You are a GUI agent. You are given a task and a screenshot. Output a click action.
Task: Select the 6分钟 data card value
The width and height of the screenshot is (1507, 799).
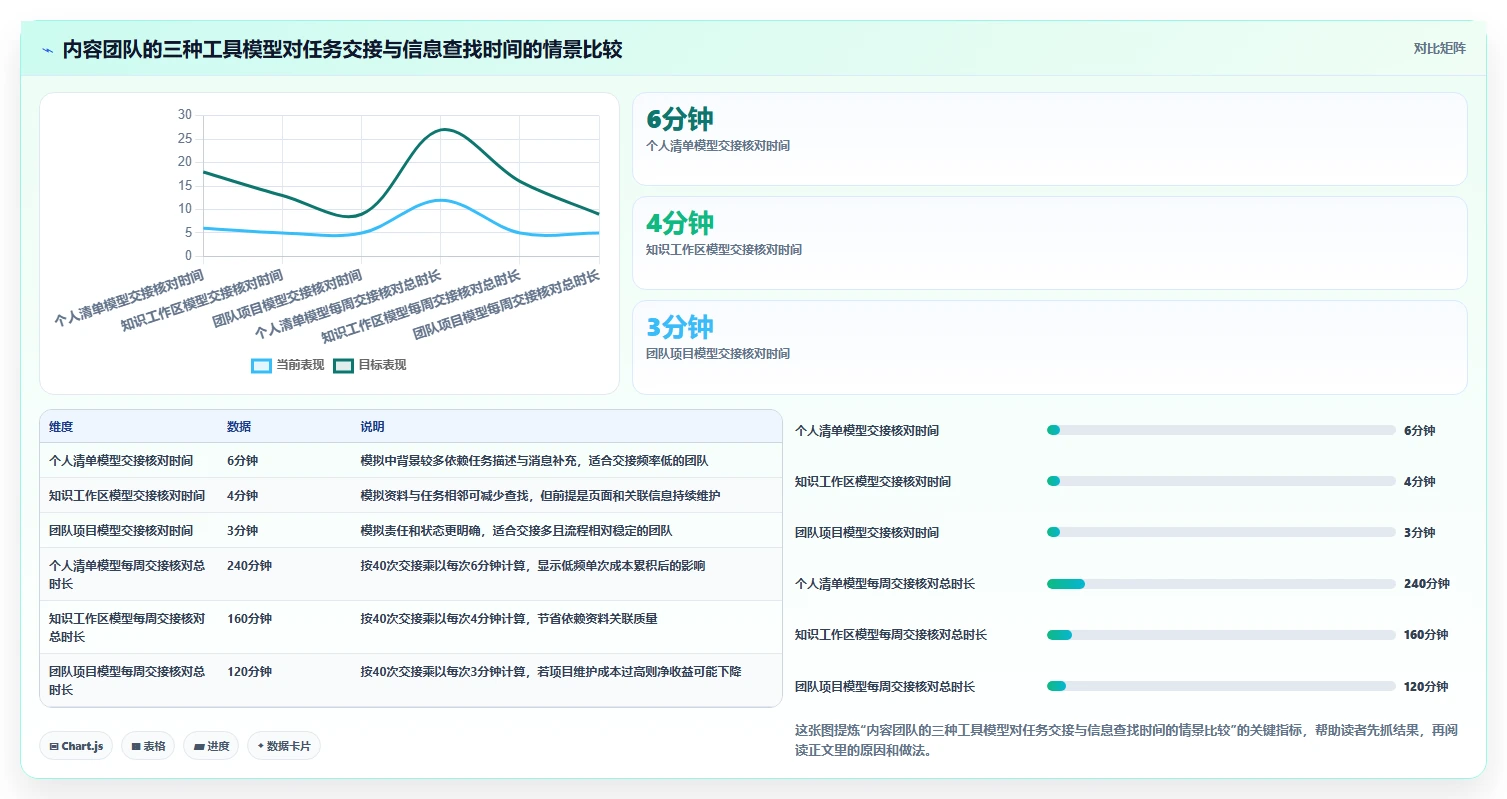point(680,119)
